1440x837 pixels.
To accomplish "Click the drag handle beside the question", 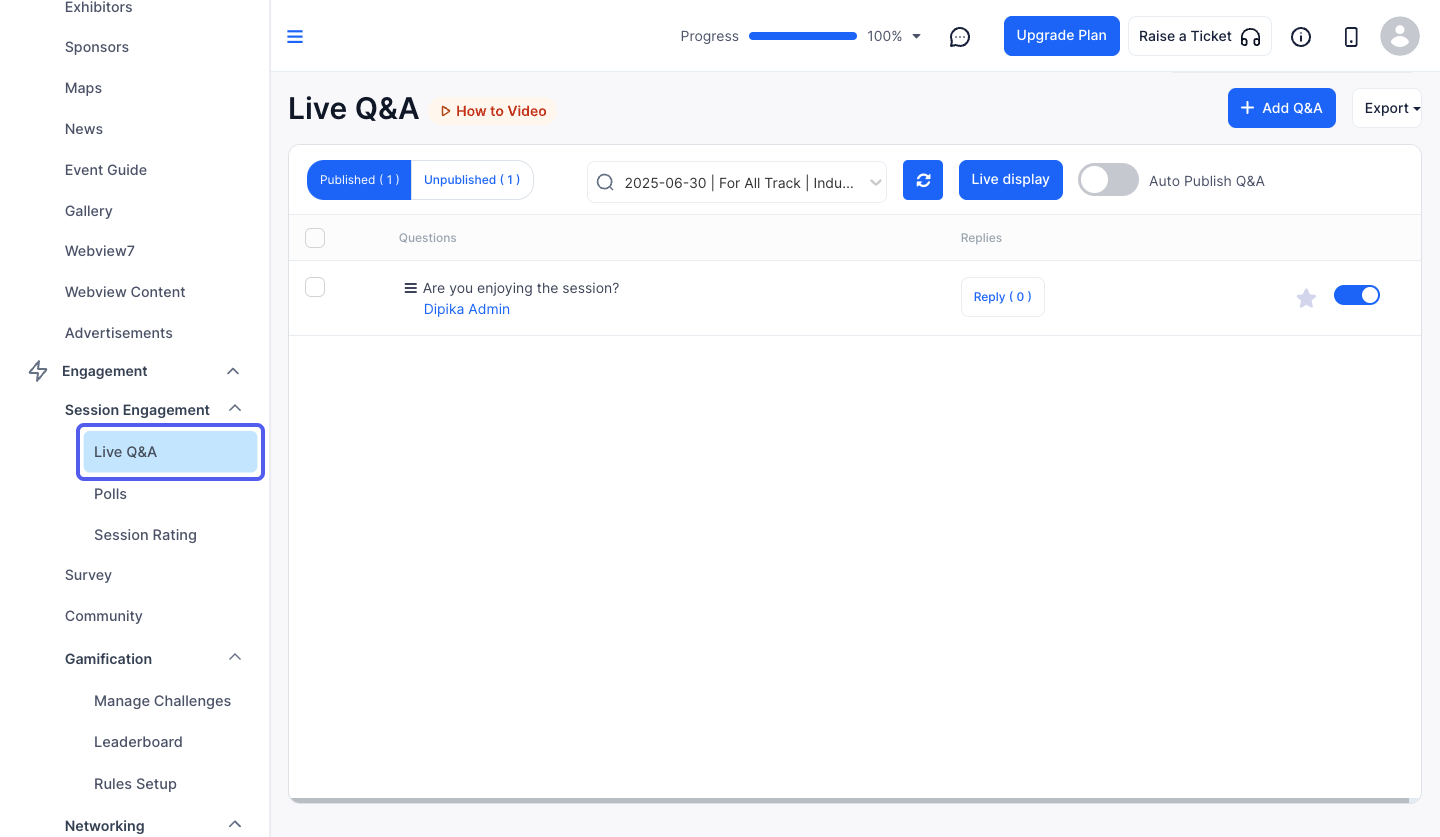I will pyautogui.click(x=410, y=288).
